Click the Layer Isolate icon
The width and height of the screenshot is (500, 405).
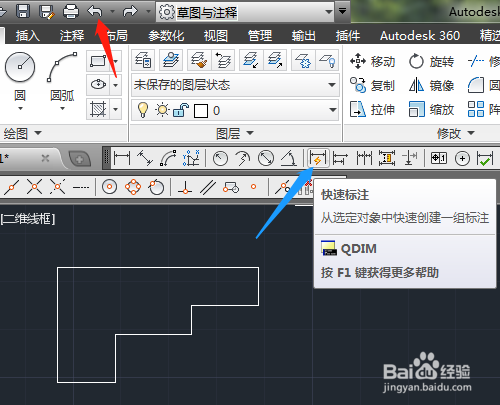coord(251,60)
